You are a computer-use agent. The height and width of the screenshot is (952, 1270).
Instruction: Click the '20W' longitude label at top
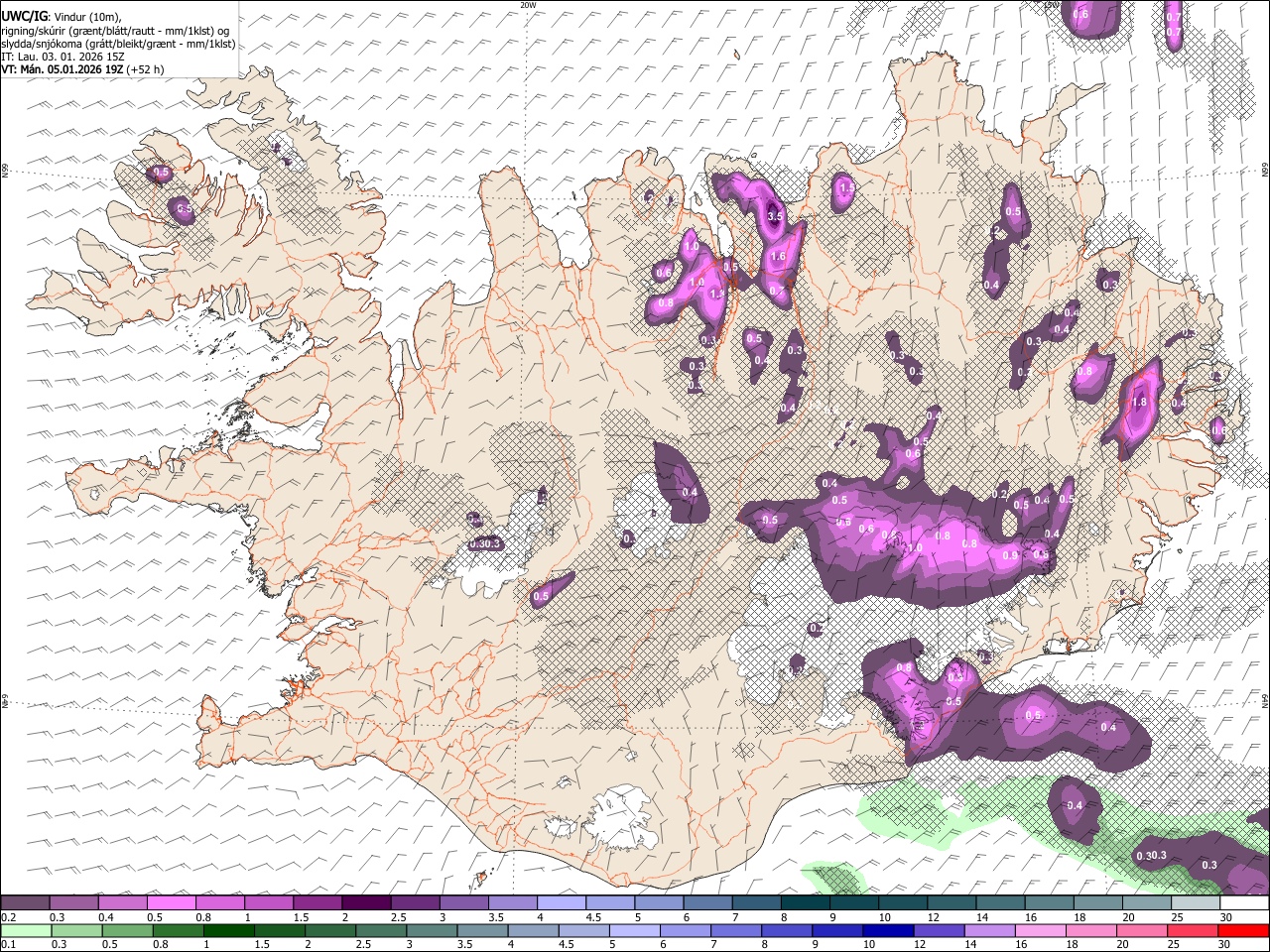coord(528,5)
